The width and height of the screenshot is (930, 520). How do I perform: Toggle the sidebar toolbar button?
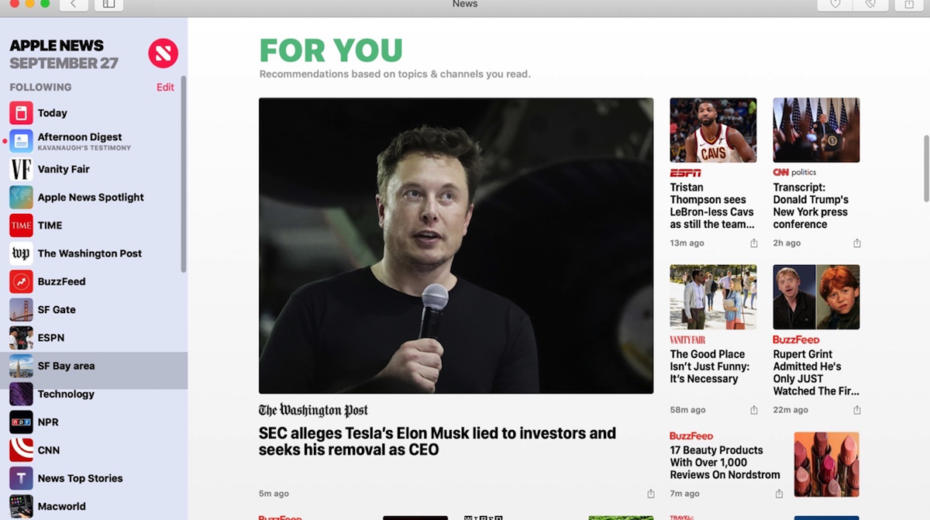[109, 5]
